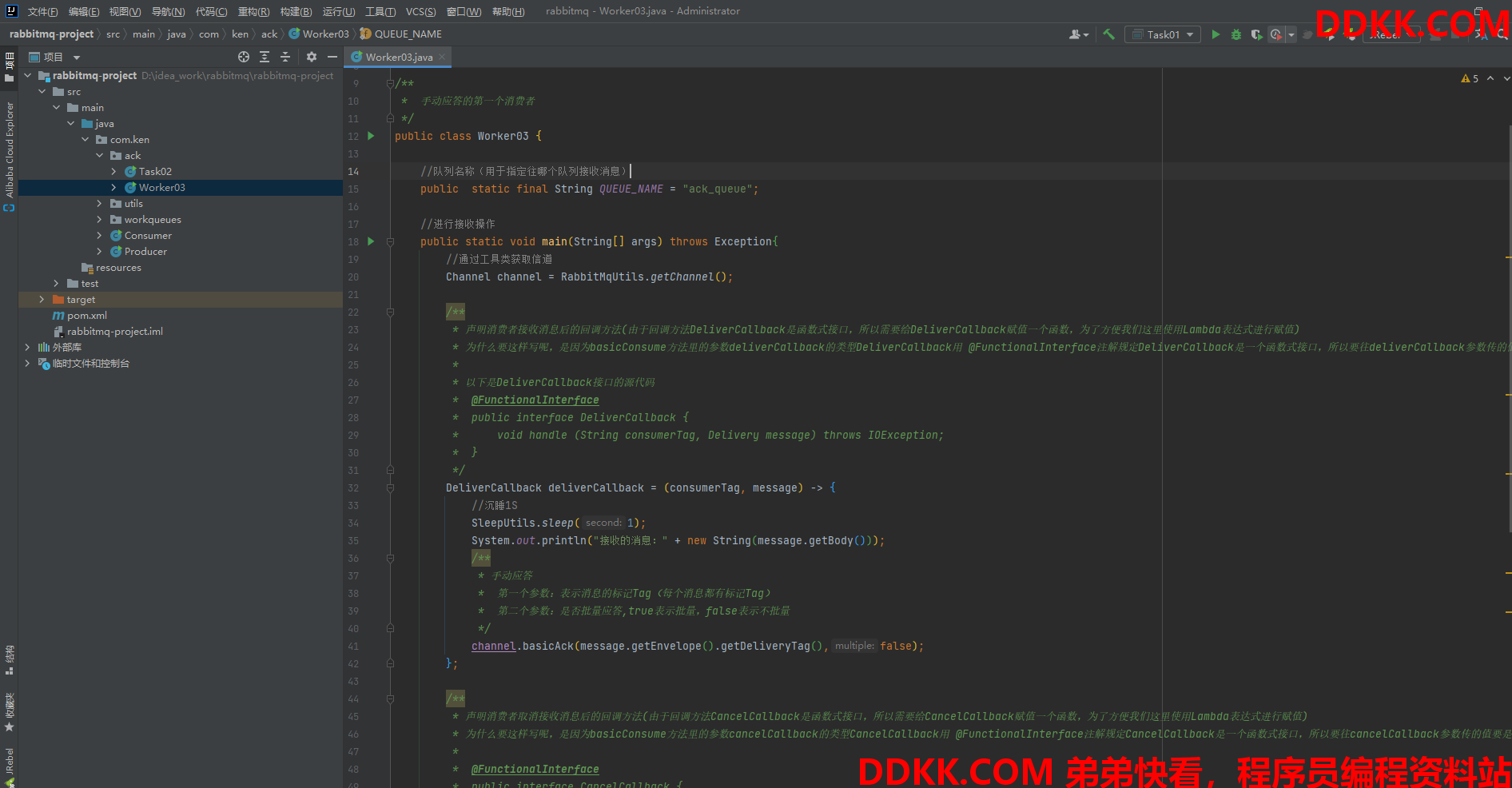Click the warnings count indicator in editor
The height and width of the screenshot is (788, 1512).
(x=1470, y=78)
